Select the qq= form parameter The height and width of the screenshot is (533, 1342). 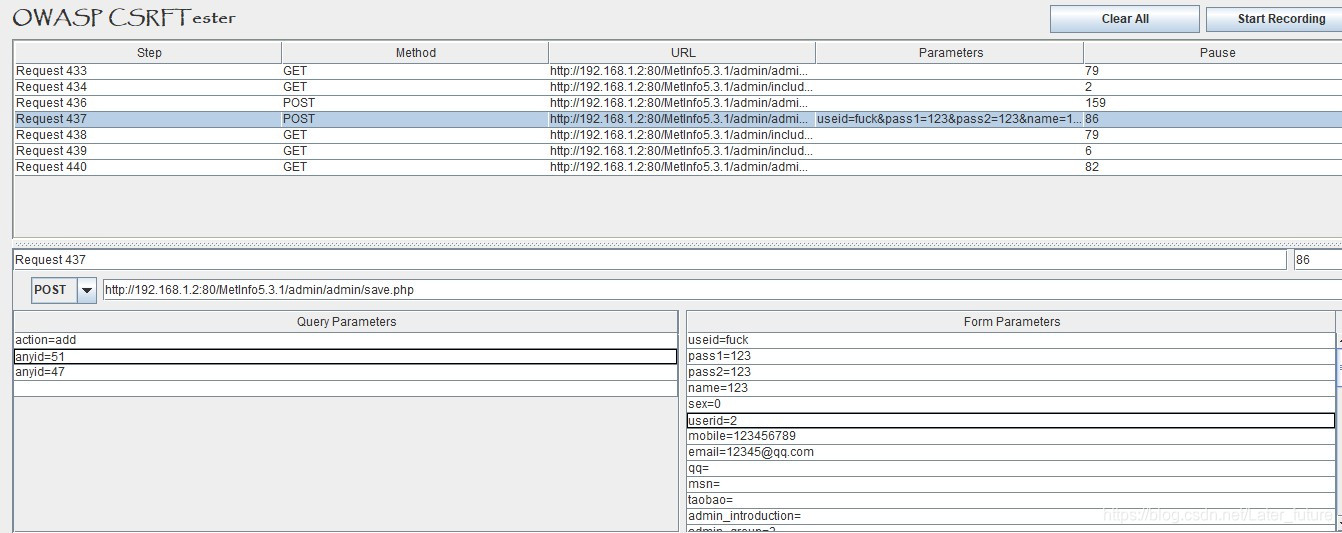click(x=1011, y=468)
